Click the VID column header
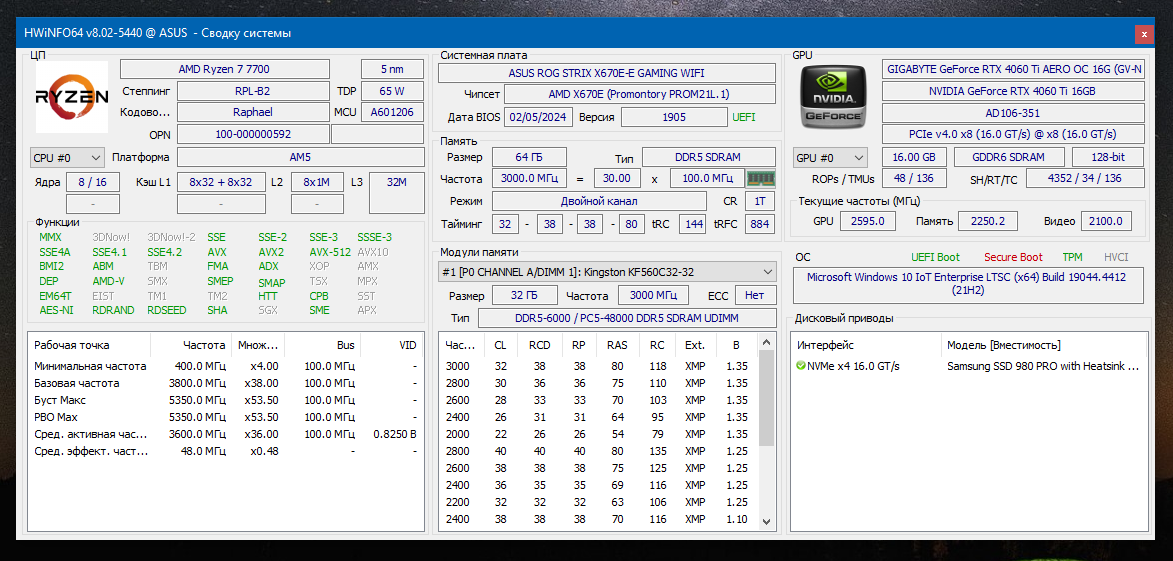This screenshot has width=1173, height=561. pos(393,345)
